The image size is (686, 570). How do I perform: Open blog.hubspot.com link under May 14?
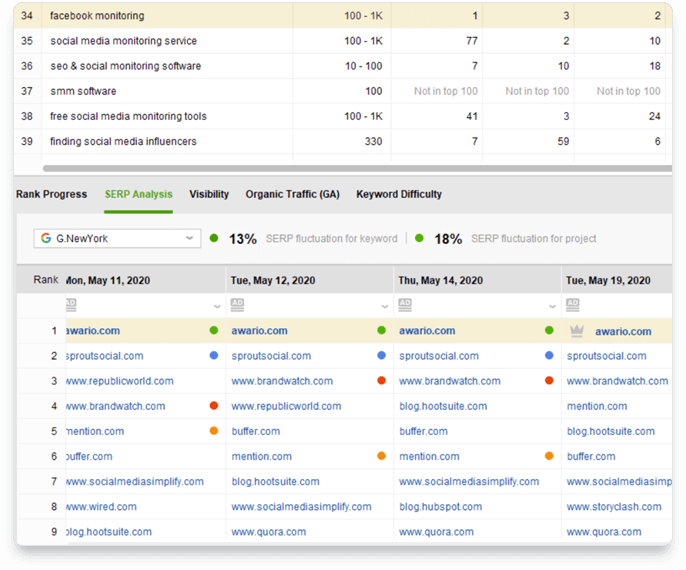click(x=441, y=507)
